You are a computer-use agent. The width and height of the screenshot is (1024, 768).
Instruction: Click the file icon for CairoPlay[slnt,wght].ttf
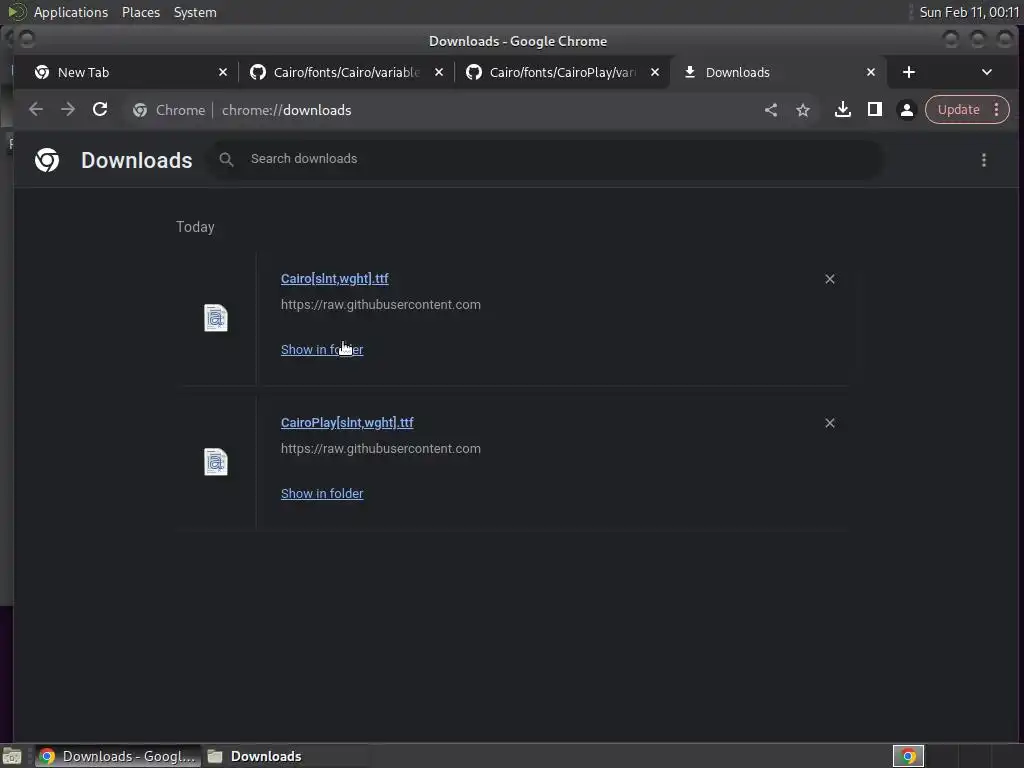click(216, 462)
